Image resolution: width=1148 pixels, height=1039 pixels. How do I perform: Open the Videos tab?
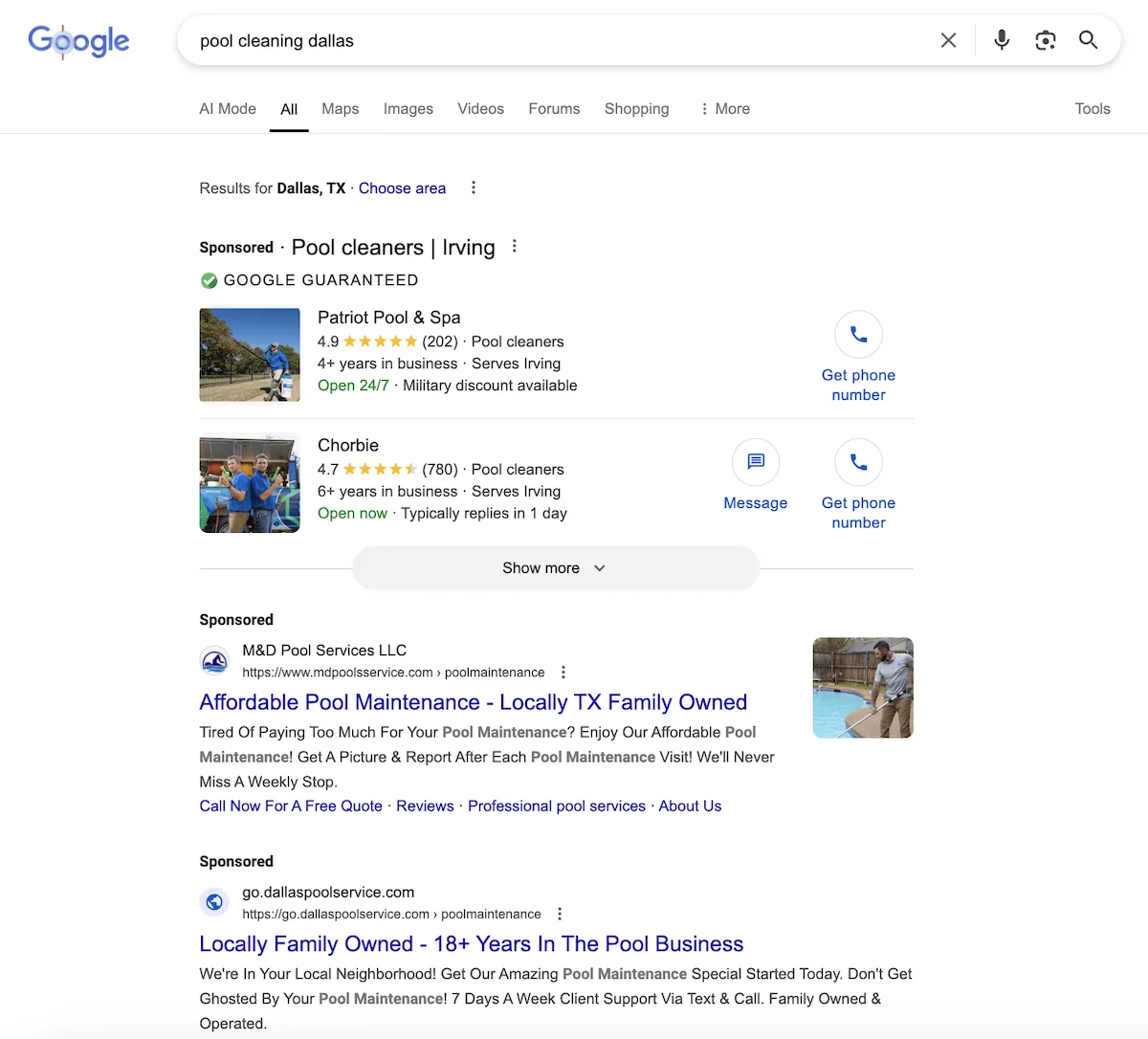(481, 109)
